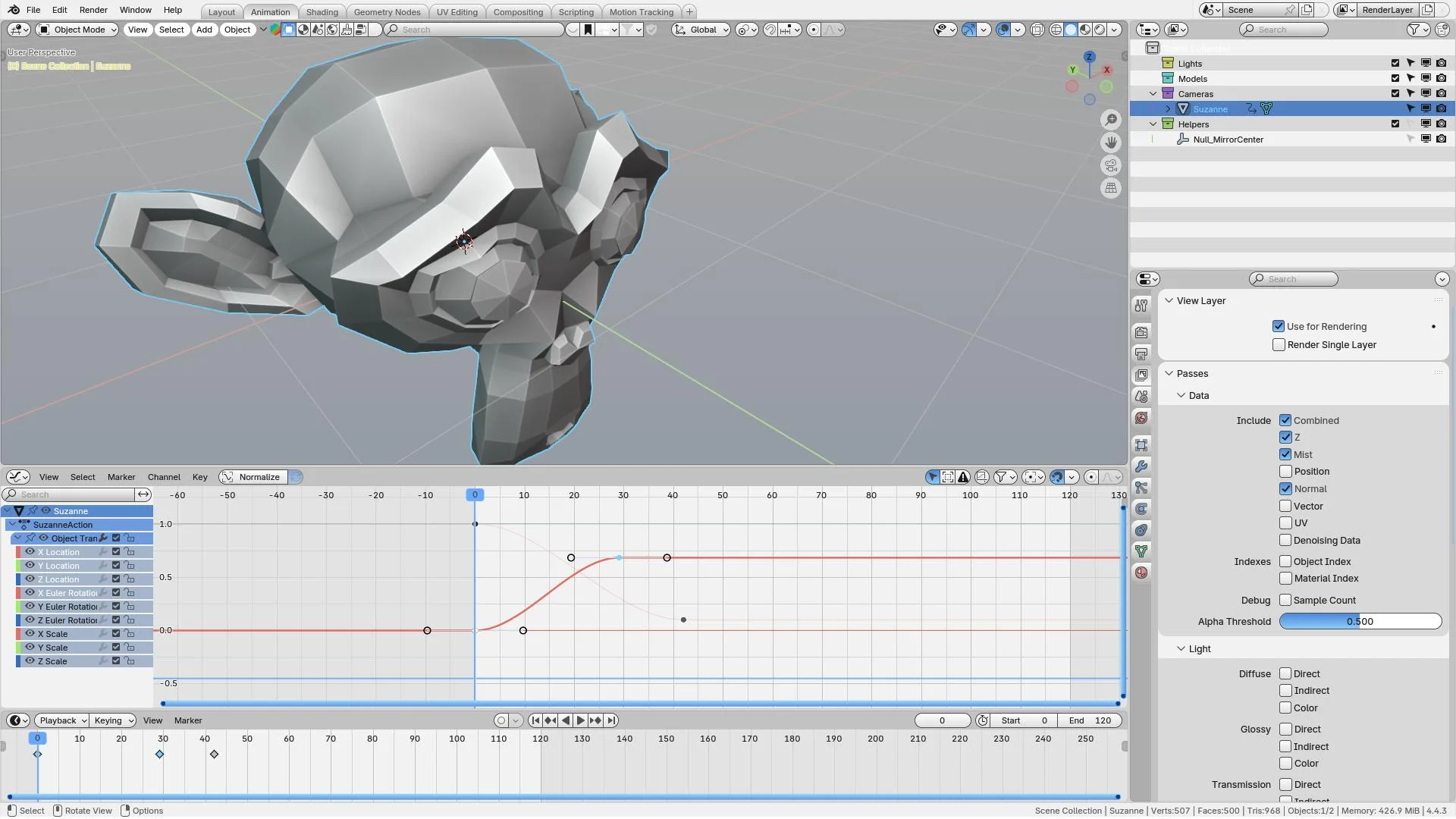Viewport: 1456px width, 819px height.
Task: Open the Tool properties tab
Action: pos(1141,305)
